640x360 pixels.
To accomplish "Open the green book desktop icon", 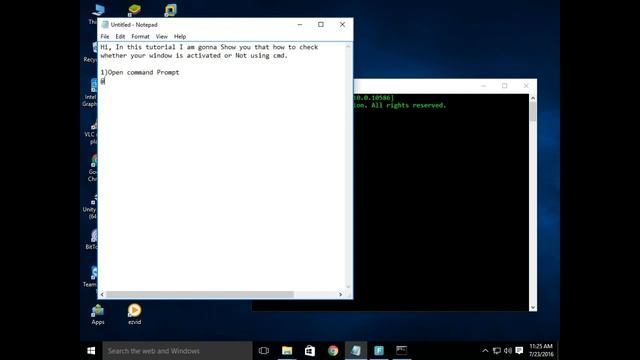I will (x=134, y=10).
